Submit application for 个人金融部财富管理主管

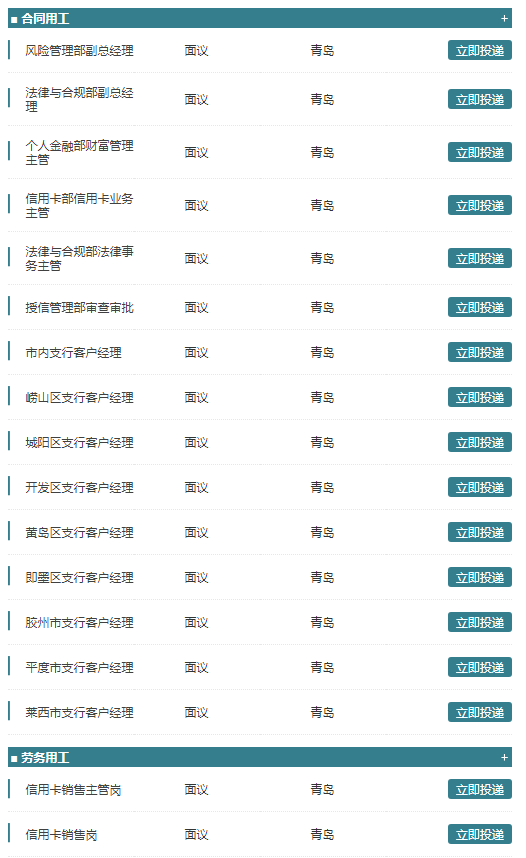[479, 152]
